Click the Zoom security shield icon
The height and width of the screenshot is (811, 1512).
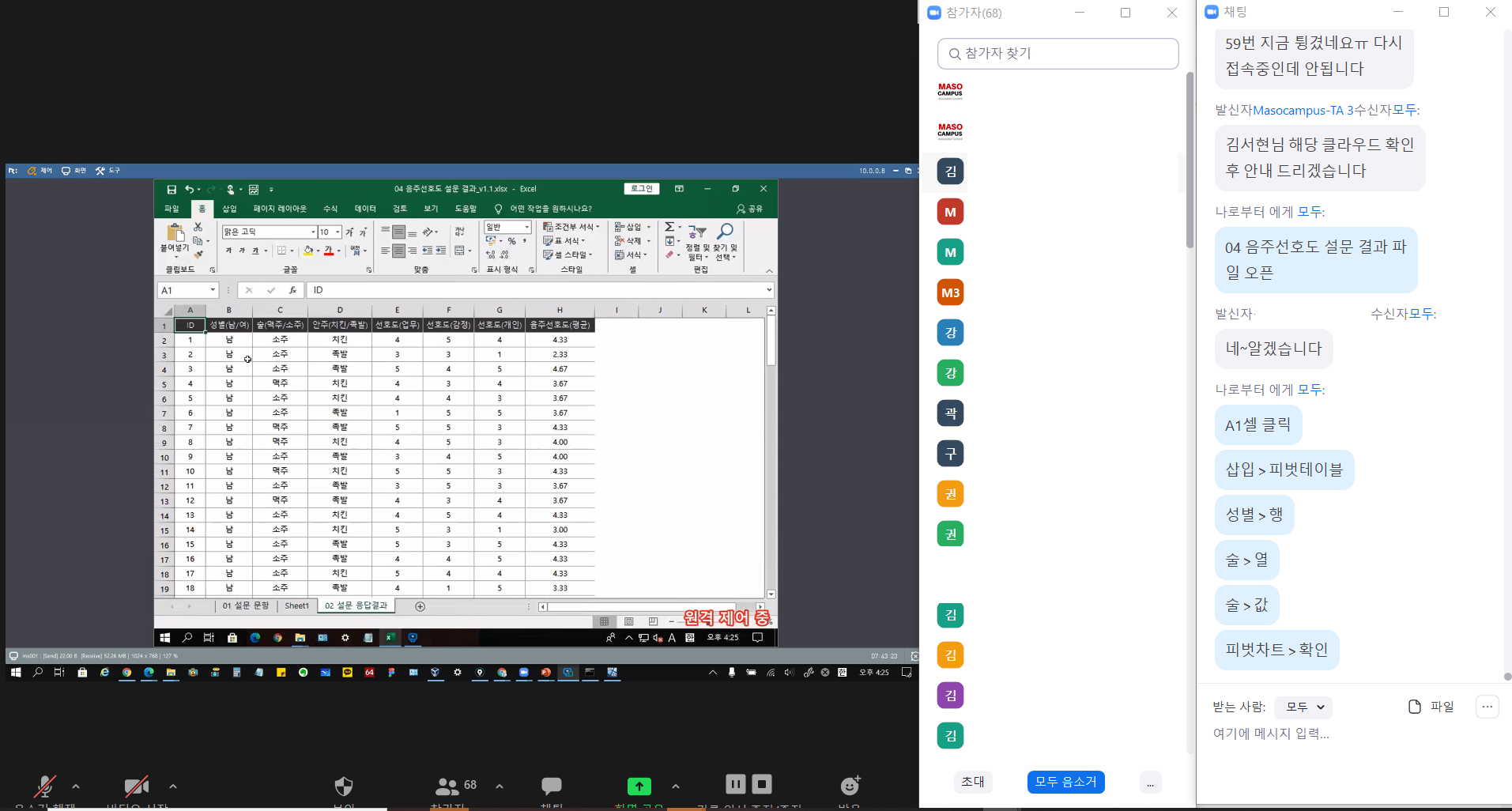[344, 786]
